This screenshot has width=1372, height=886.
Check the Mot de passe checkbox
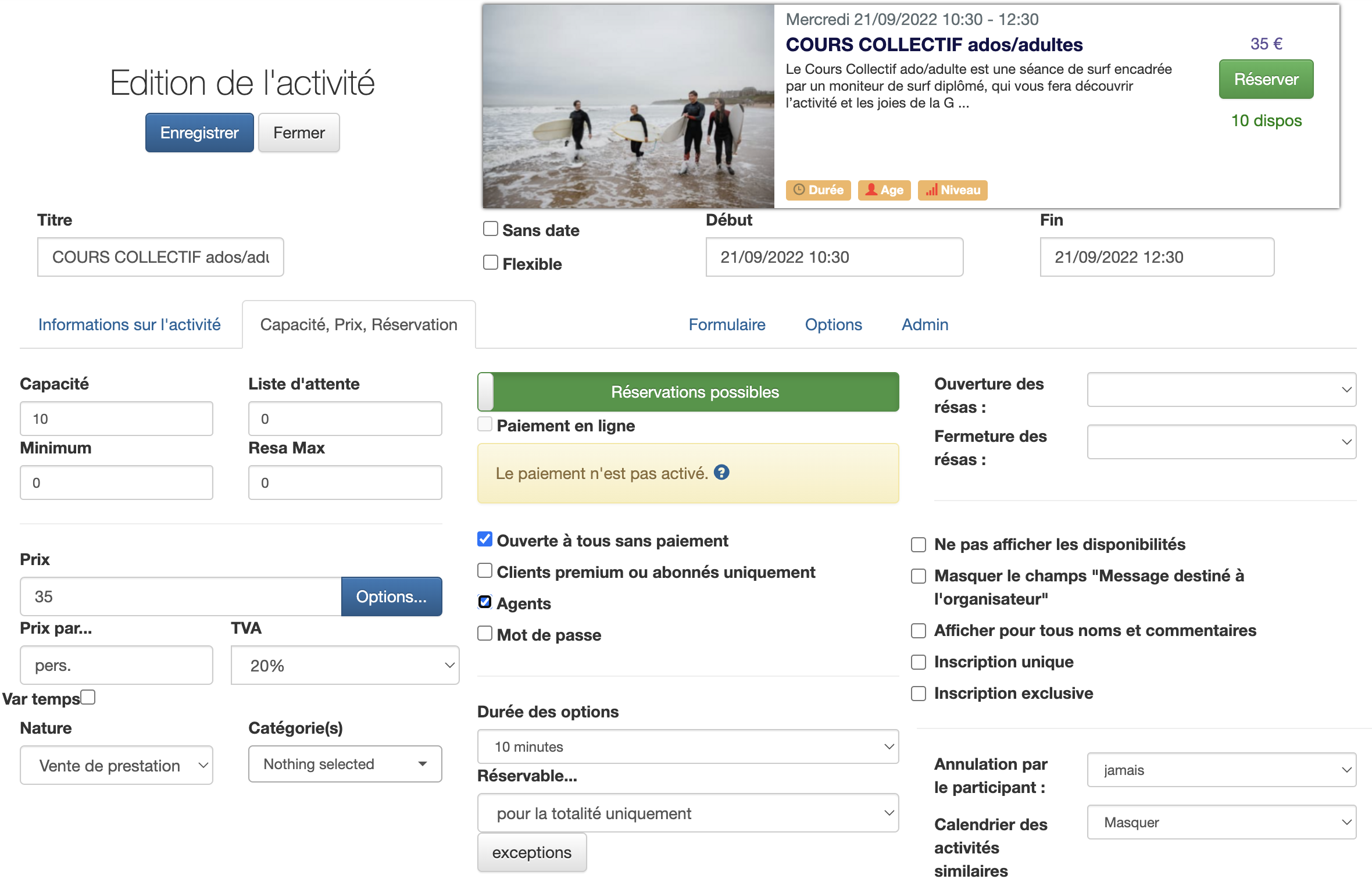click(x=485, y=634)
